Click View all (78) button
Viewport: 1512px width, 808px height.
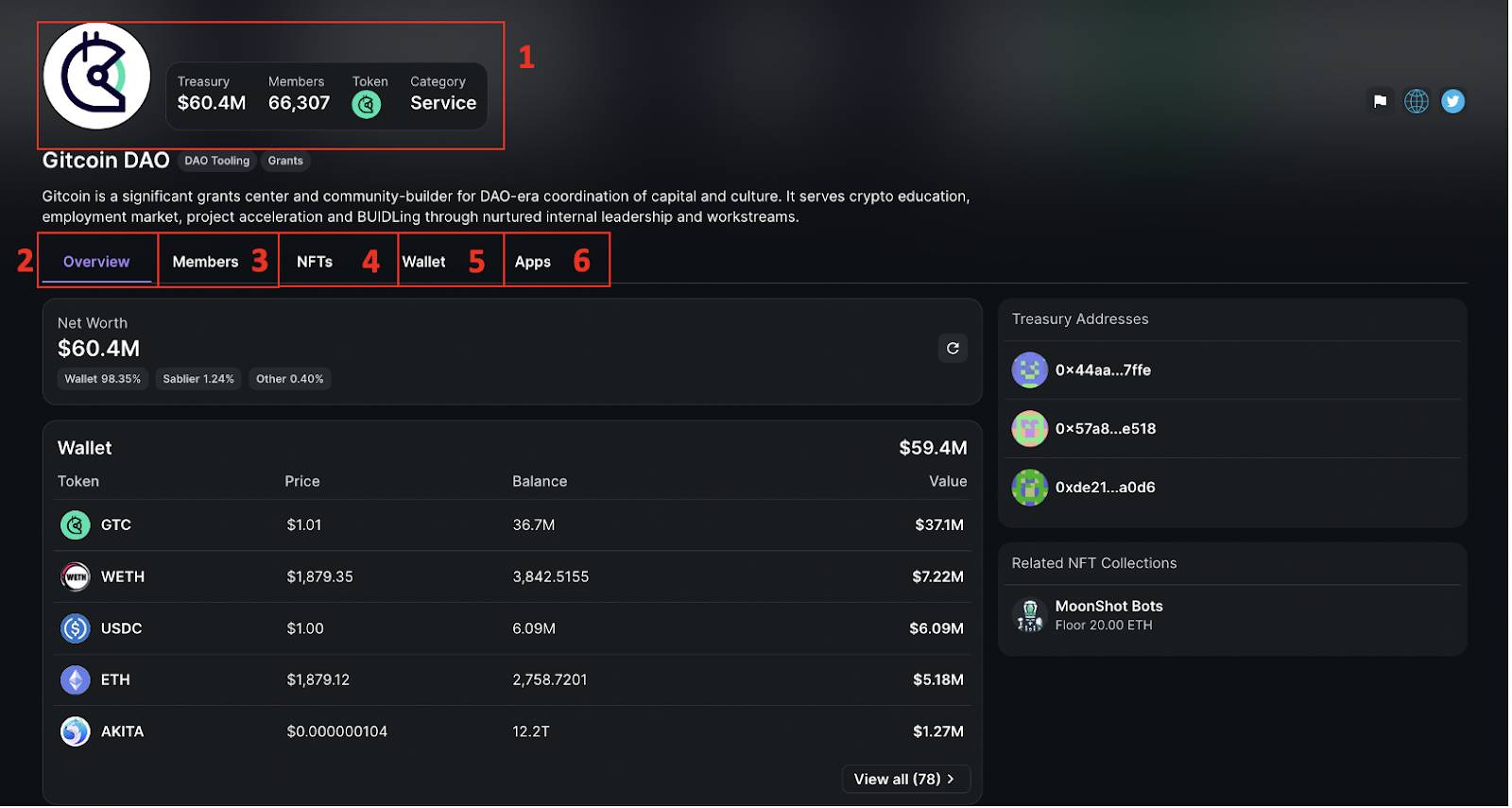coord(905,779)
